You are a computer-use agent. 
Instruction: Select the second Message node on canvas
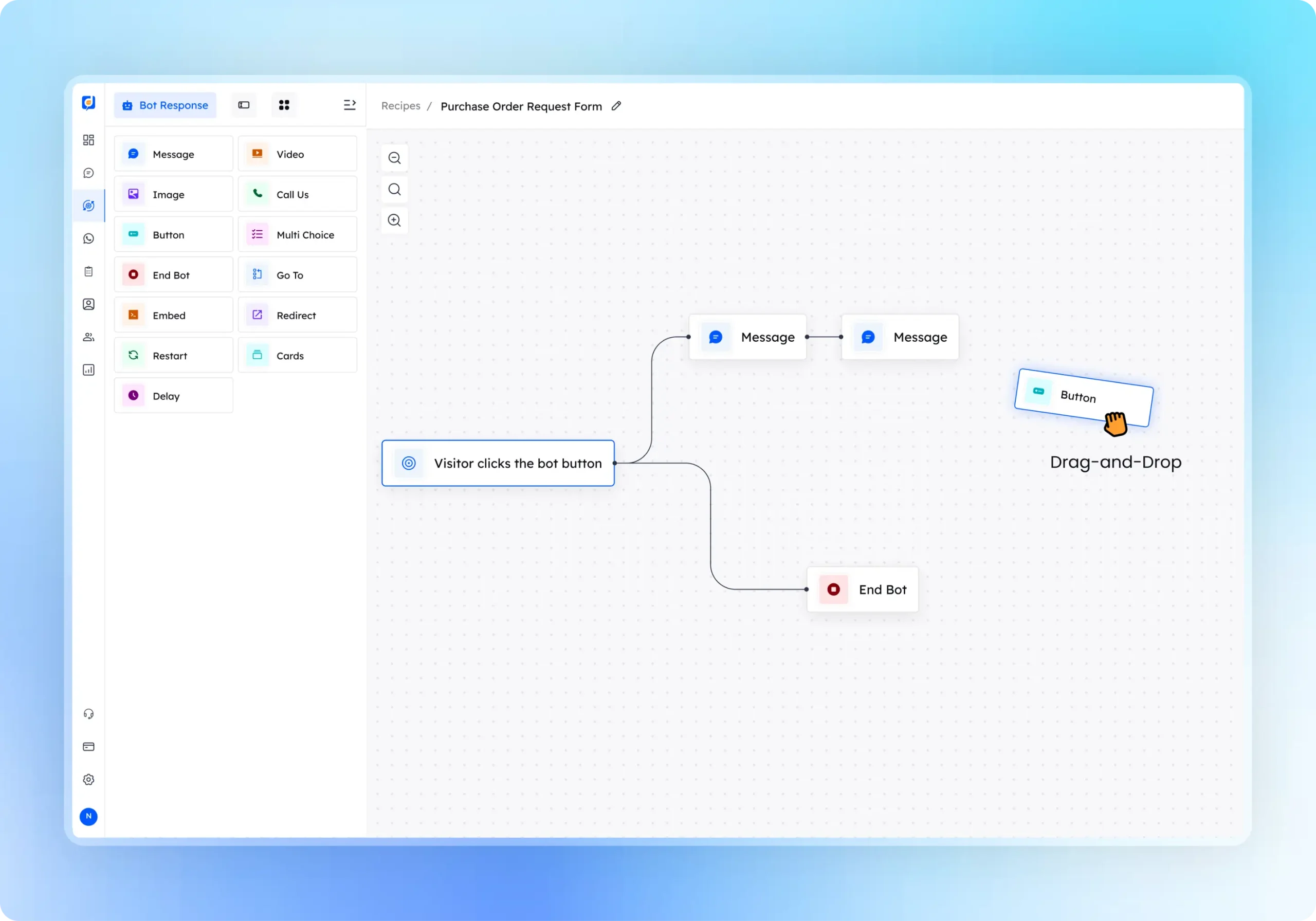click(x=900, y=337)
